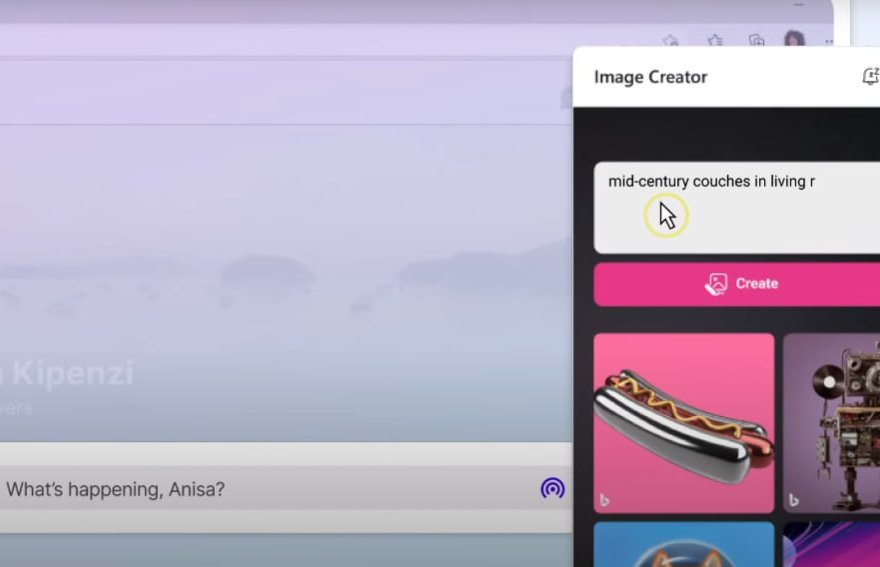Open the chrome hot dog sample image
The width and height of the screenshot is (880, 567).
point(684,422)
